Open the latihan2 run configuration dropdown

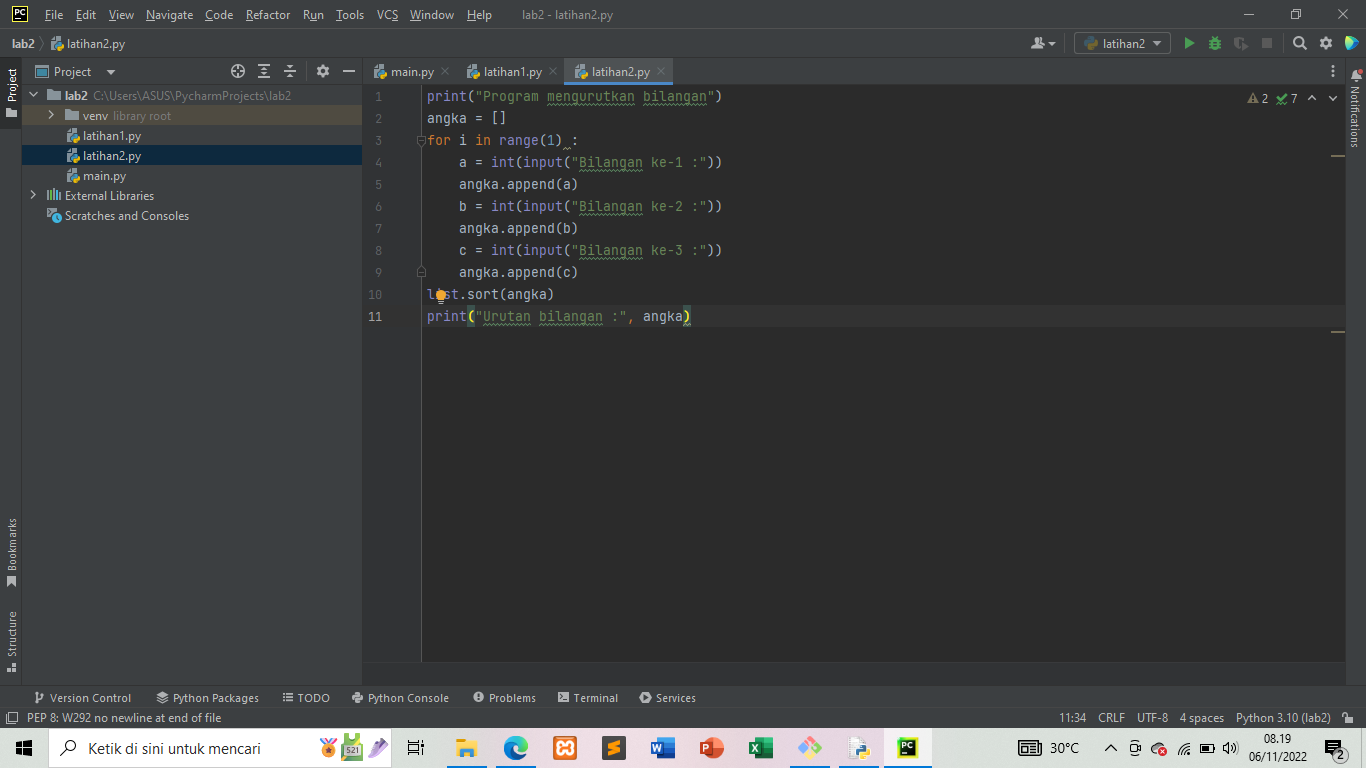tap(1121, 43)
